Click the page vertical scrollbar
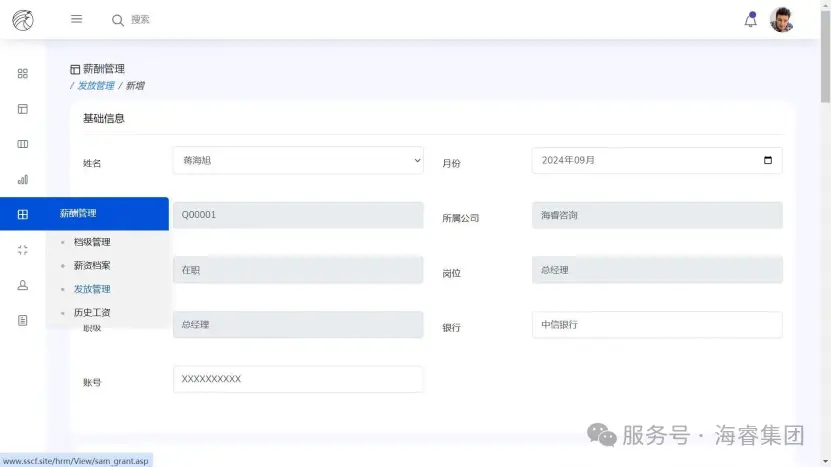Image resolution: width=831 pixels, height=468 pixels. tap(825, 60)
